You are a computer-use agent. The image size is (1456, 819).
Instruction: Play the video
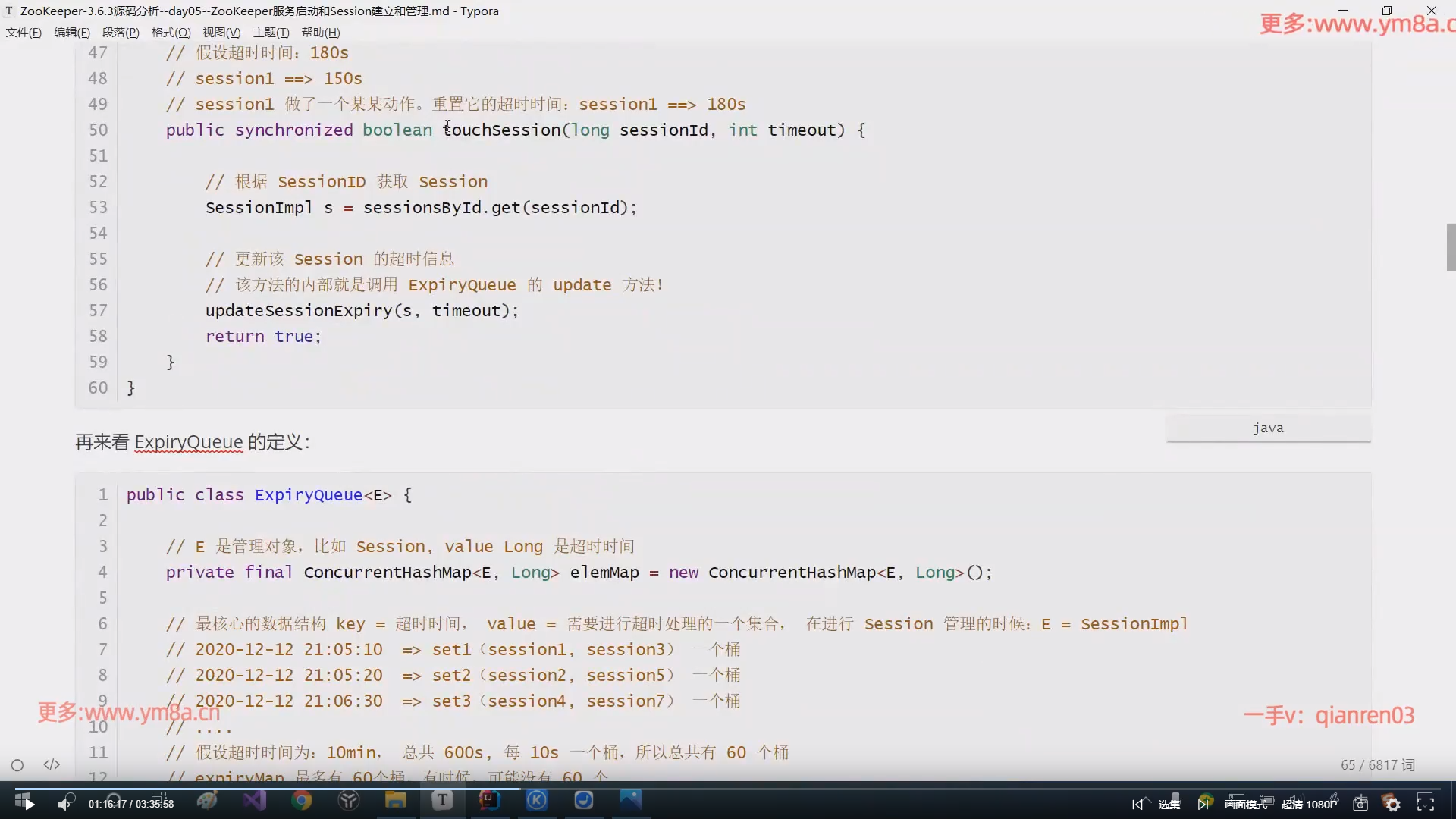(28, 804)
